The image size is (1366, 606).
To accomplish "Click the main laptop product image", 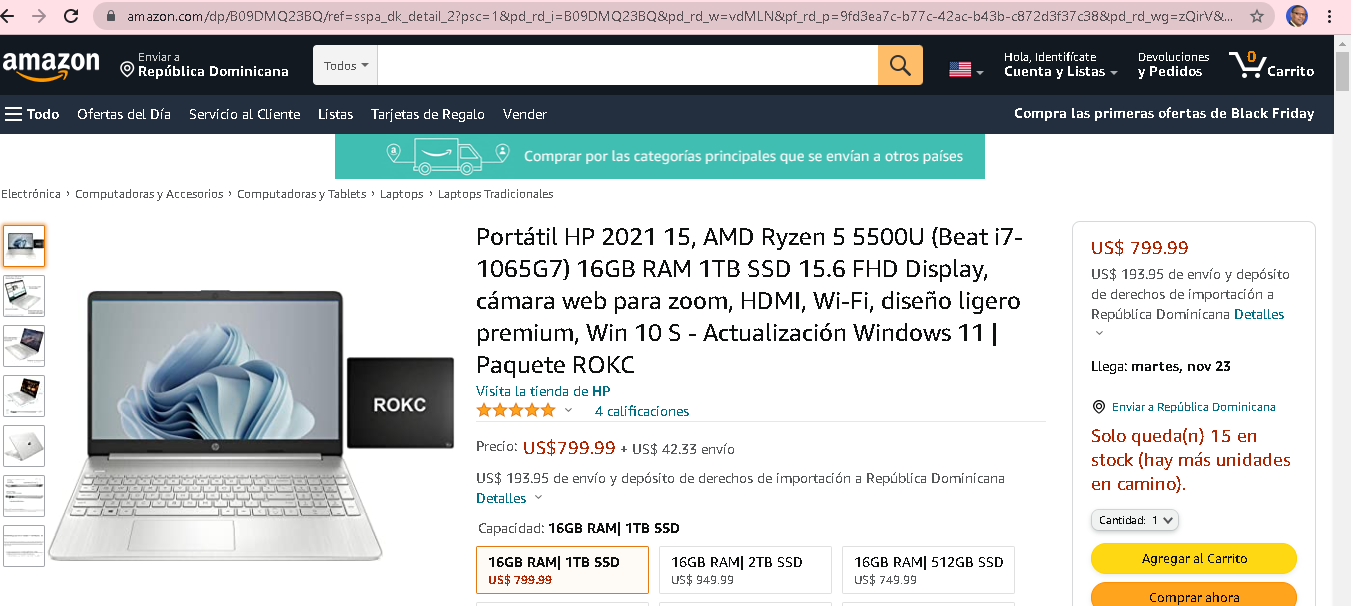I will (x=252, y=425).
